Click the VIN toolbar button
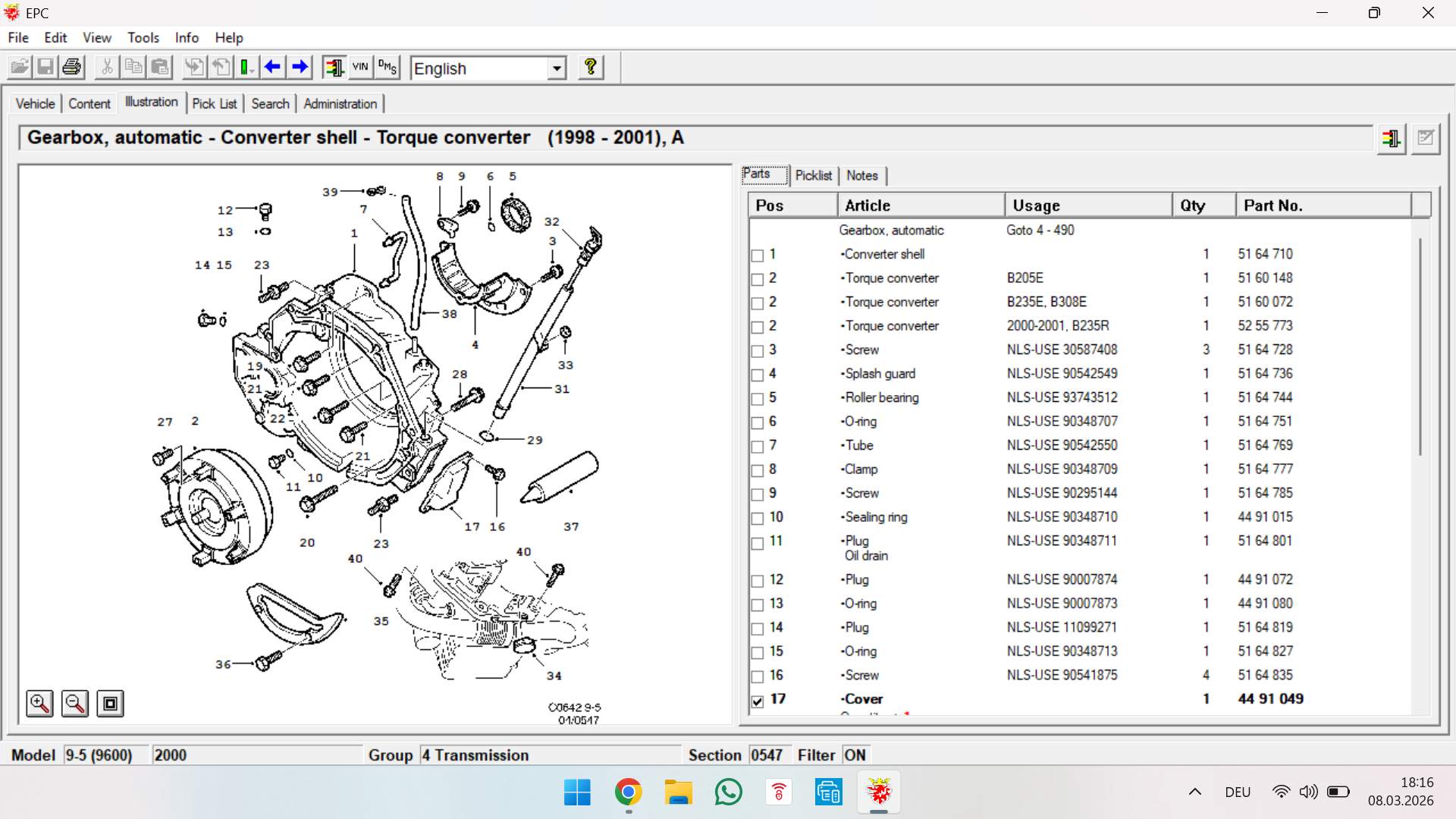1456x819 pixels. coord(360,67)
